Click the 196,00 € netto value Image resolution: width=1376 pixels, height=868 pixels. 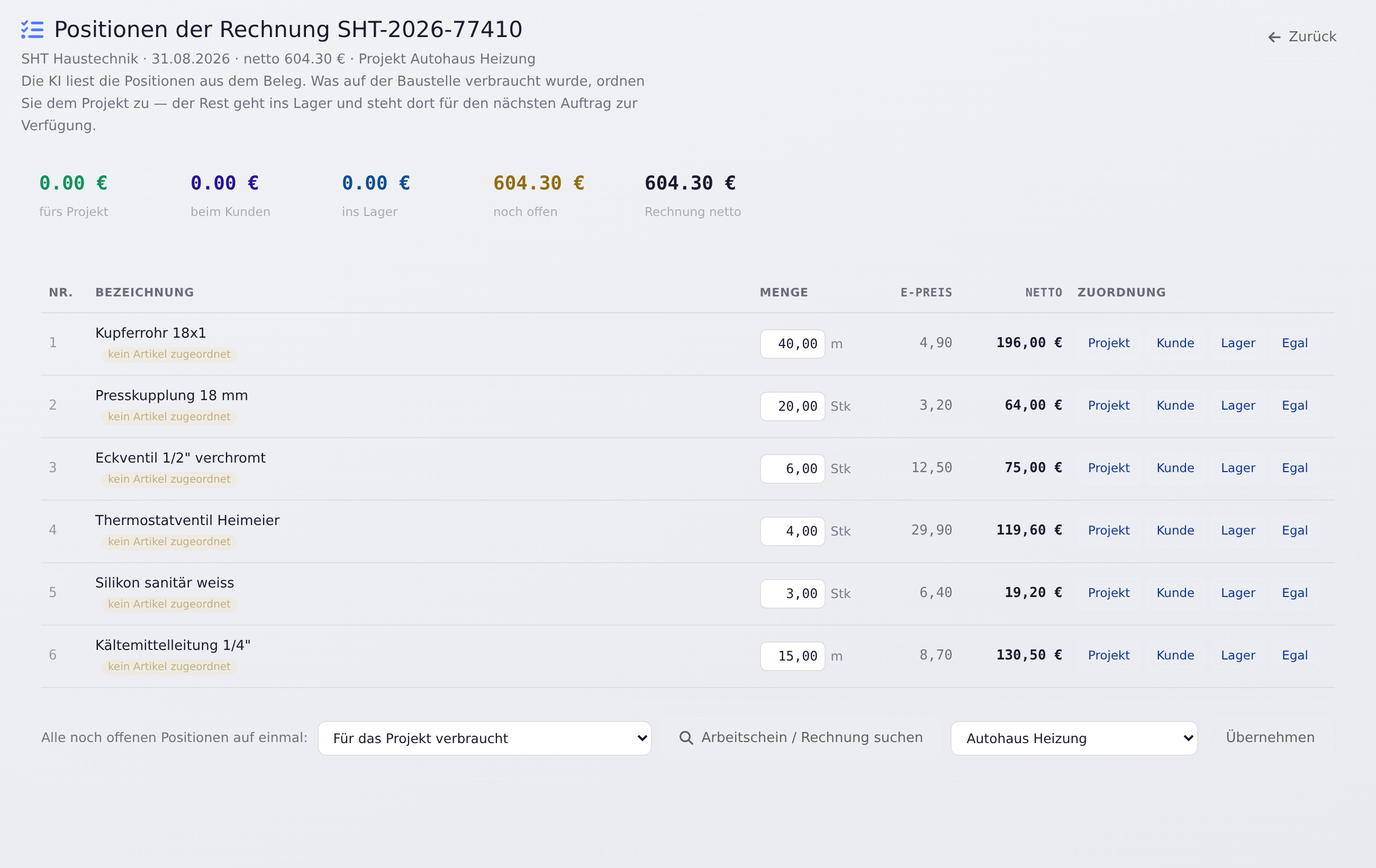(x=1029, y=343)
